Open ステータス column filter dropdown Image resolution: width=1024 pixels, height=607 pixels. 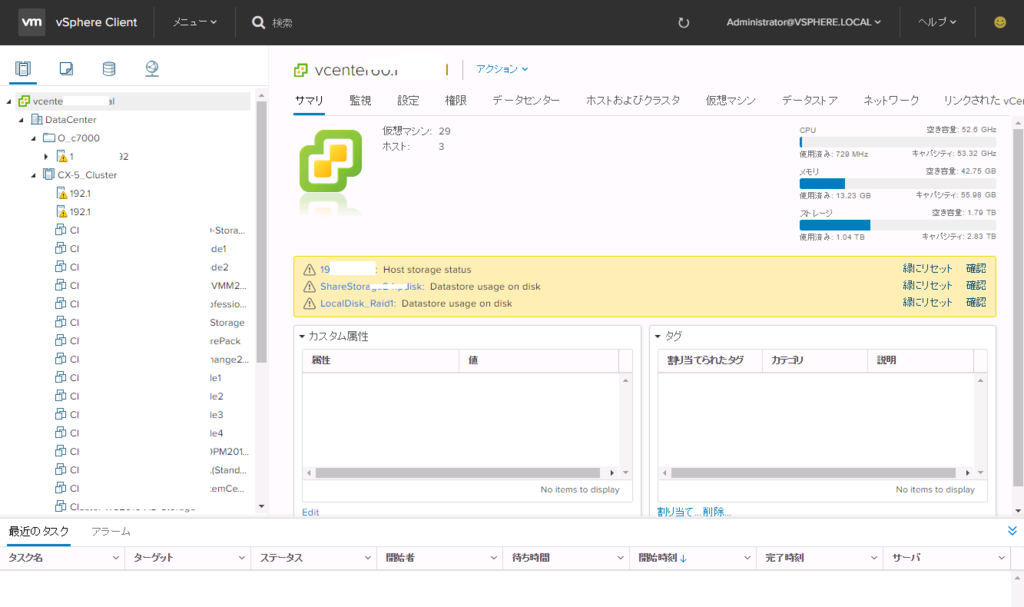click(x=368, y=558)
